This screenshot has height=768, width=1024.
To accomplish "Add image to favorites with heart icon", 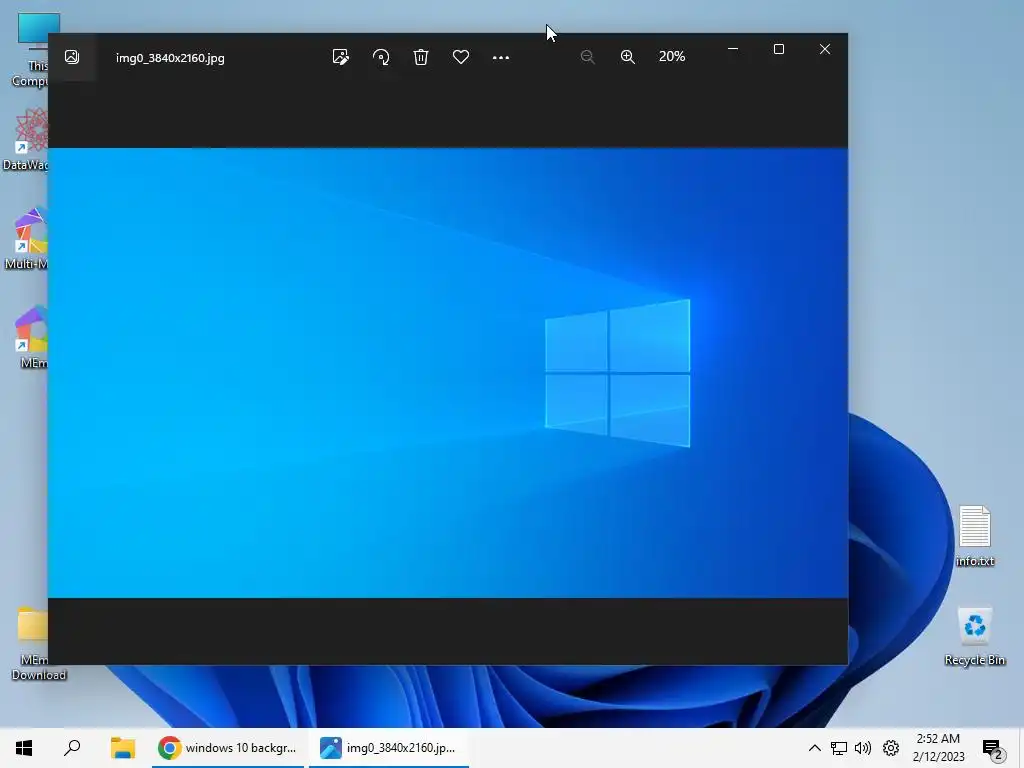I will point(461,57).
